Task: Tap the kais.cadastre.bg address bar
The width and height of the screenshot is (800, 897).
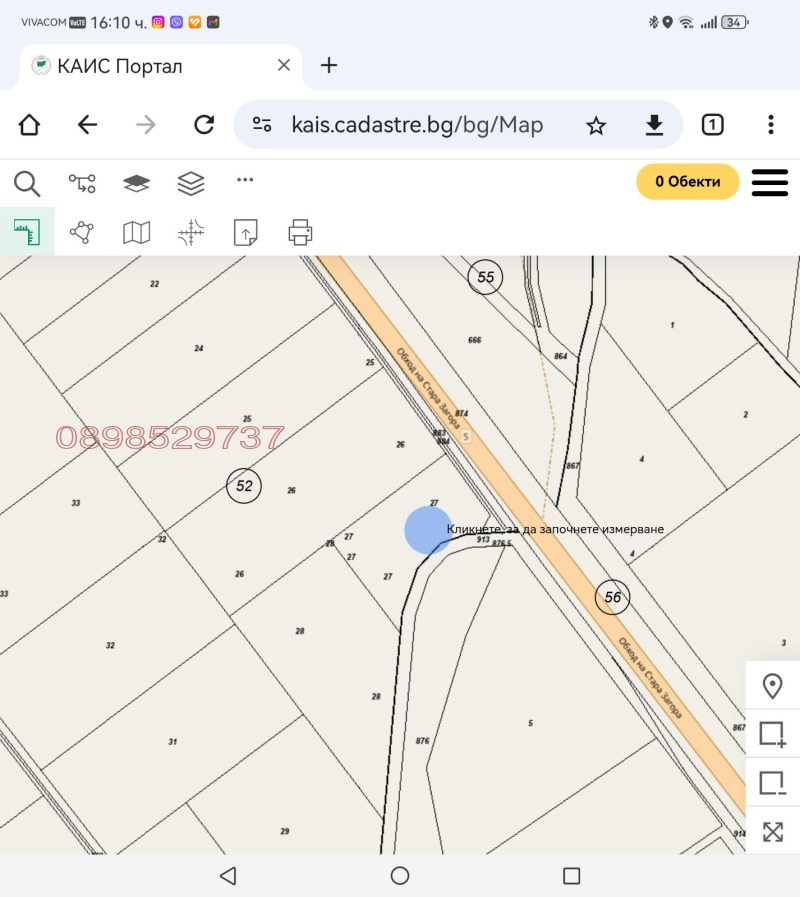Action: tap(416, 125)
